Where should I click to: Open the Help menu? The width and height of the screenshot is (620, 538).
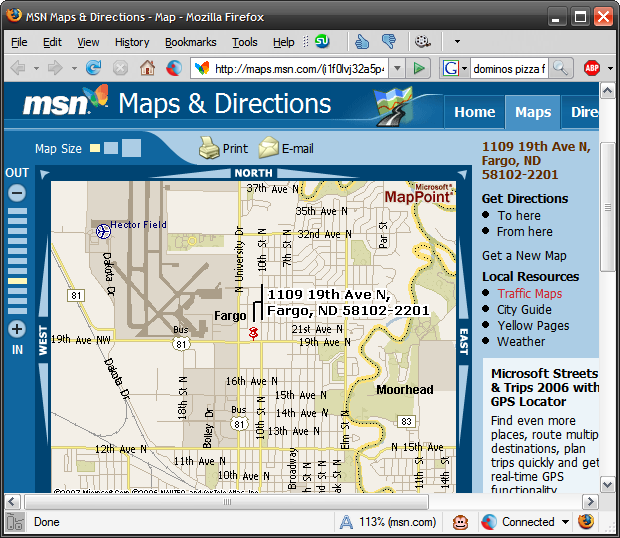click(284, 42)
